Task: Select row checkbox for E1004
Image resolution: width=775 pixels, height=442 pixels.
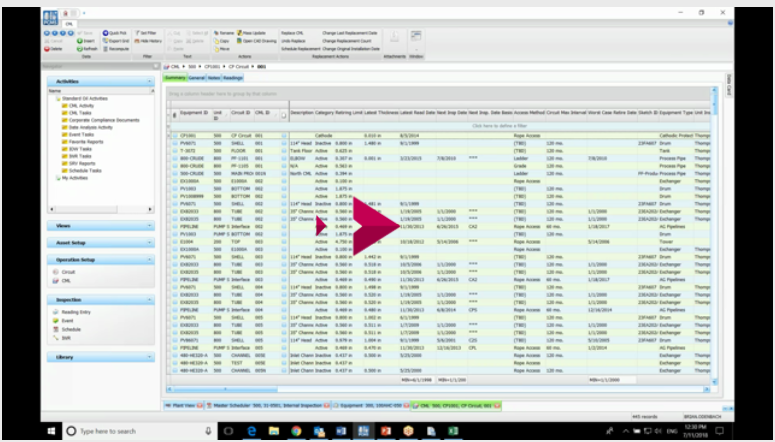Action: tap(175, 242)
